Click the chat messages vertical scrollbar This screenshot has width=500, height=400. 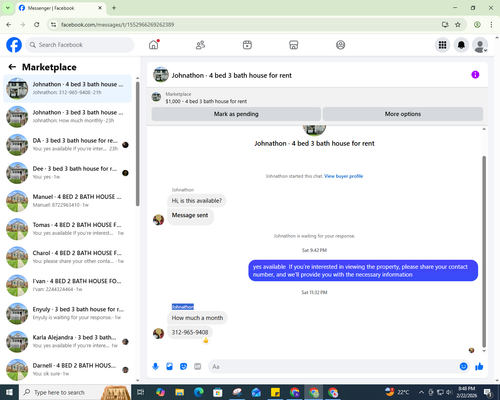484,252
